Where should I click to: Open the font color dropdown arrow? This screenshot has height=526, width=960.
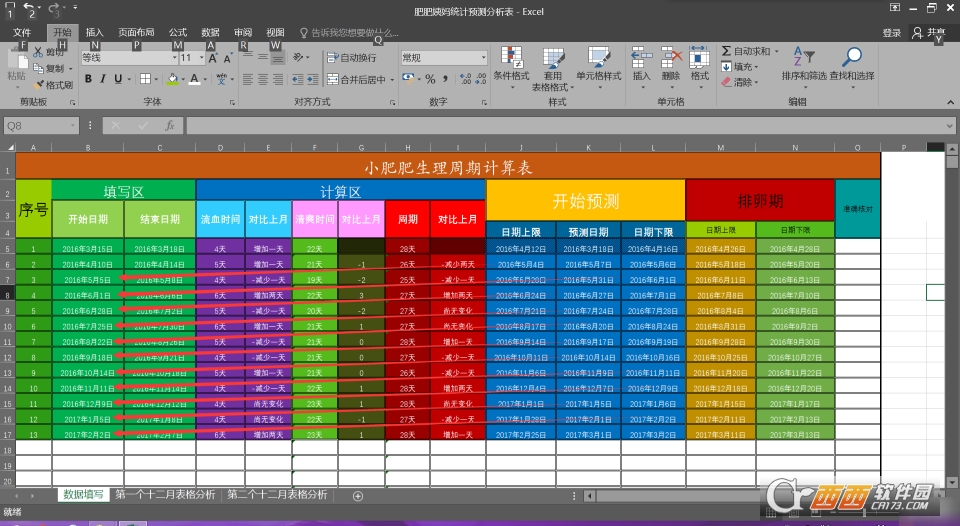click(204, 79)
